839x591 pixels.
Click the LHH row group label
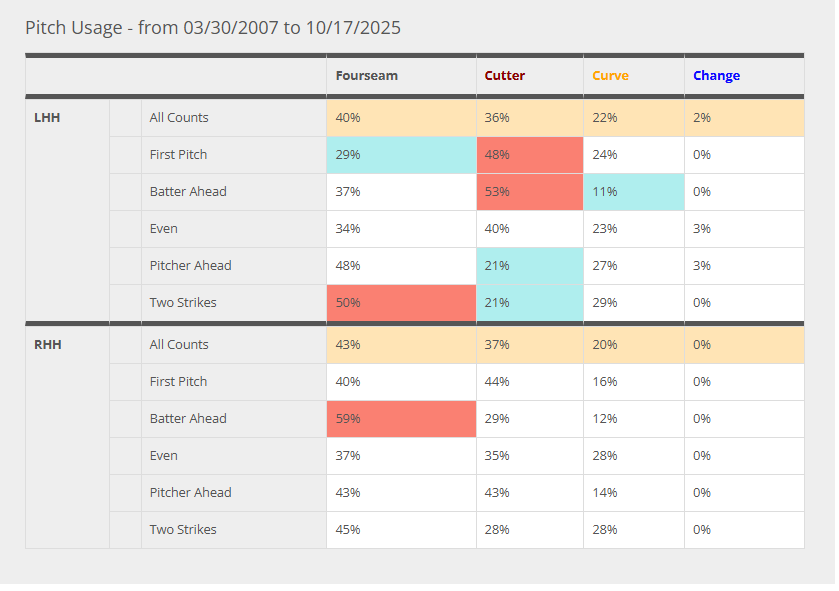pos(47,117)
